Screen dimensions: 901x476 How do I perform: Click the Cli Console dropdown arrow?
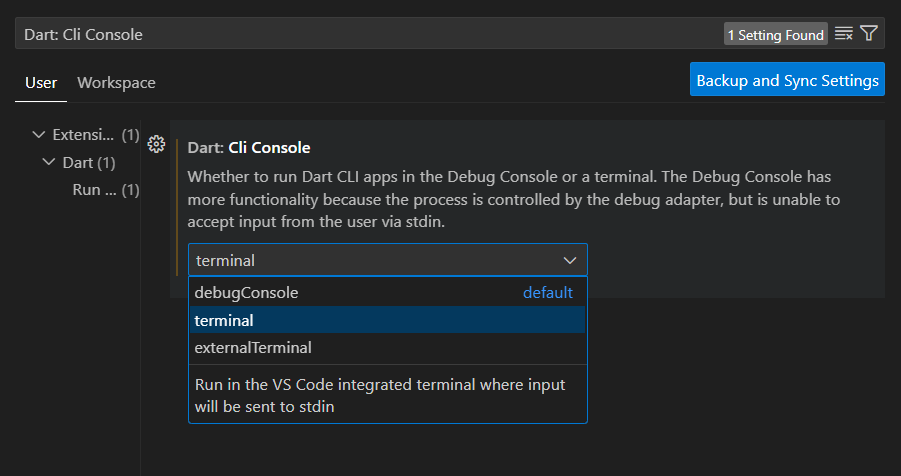[569, 260]
